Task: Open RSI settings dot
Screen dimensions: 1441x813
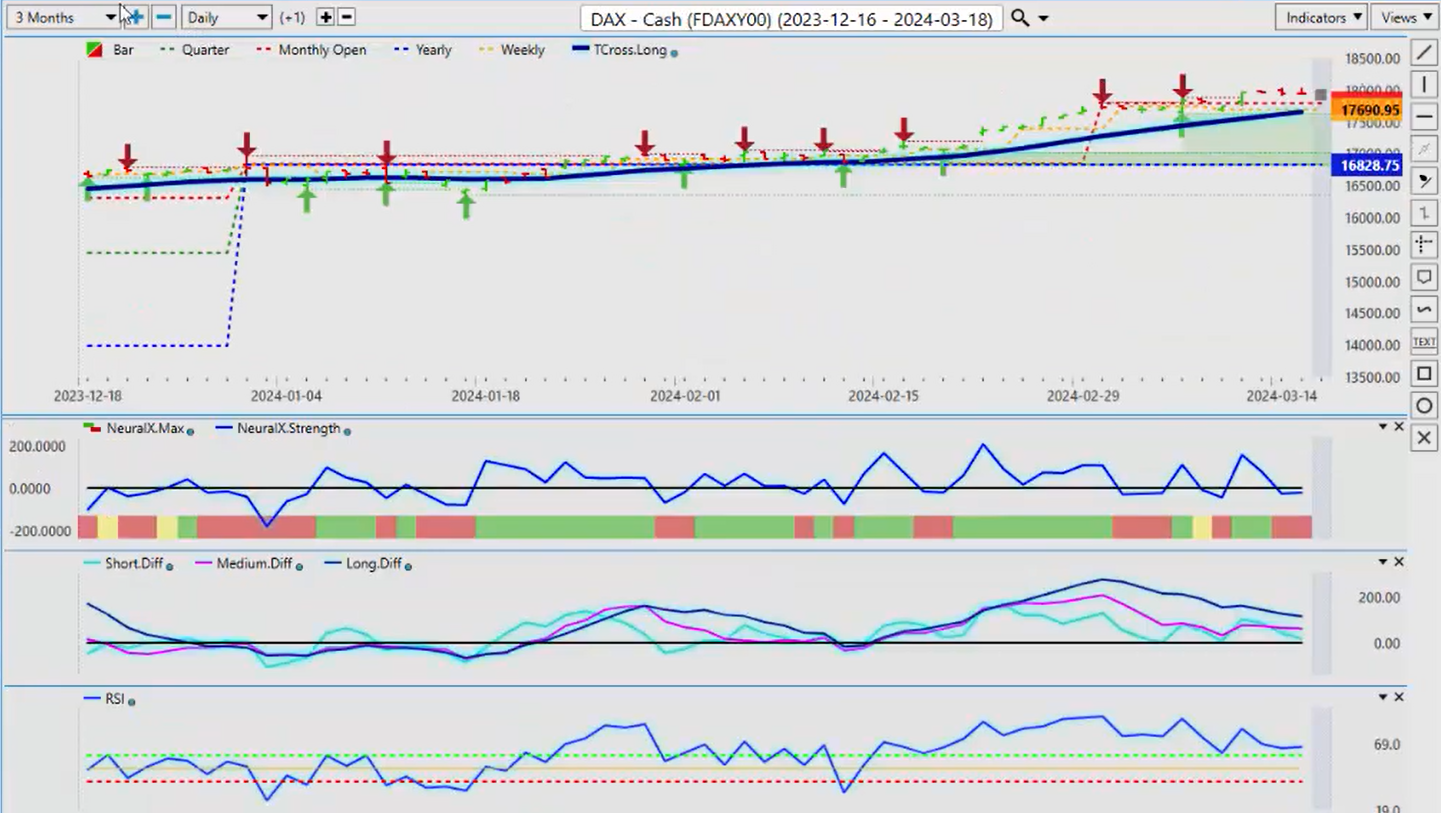Action: click(x=131, y=702)
